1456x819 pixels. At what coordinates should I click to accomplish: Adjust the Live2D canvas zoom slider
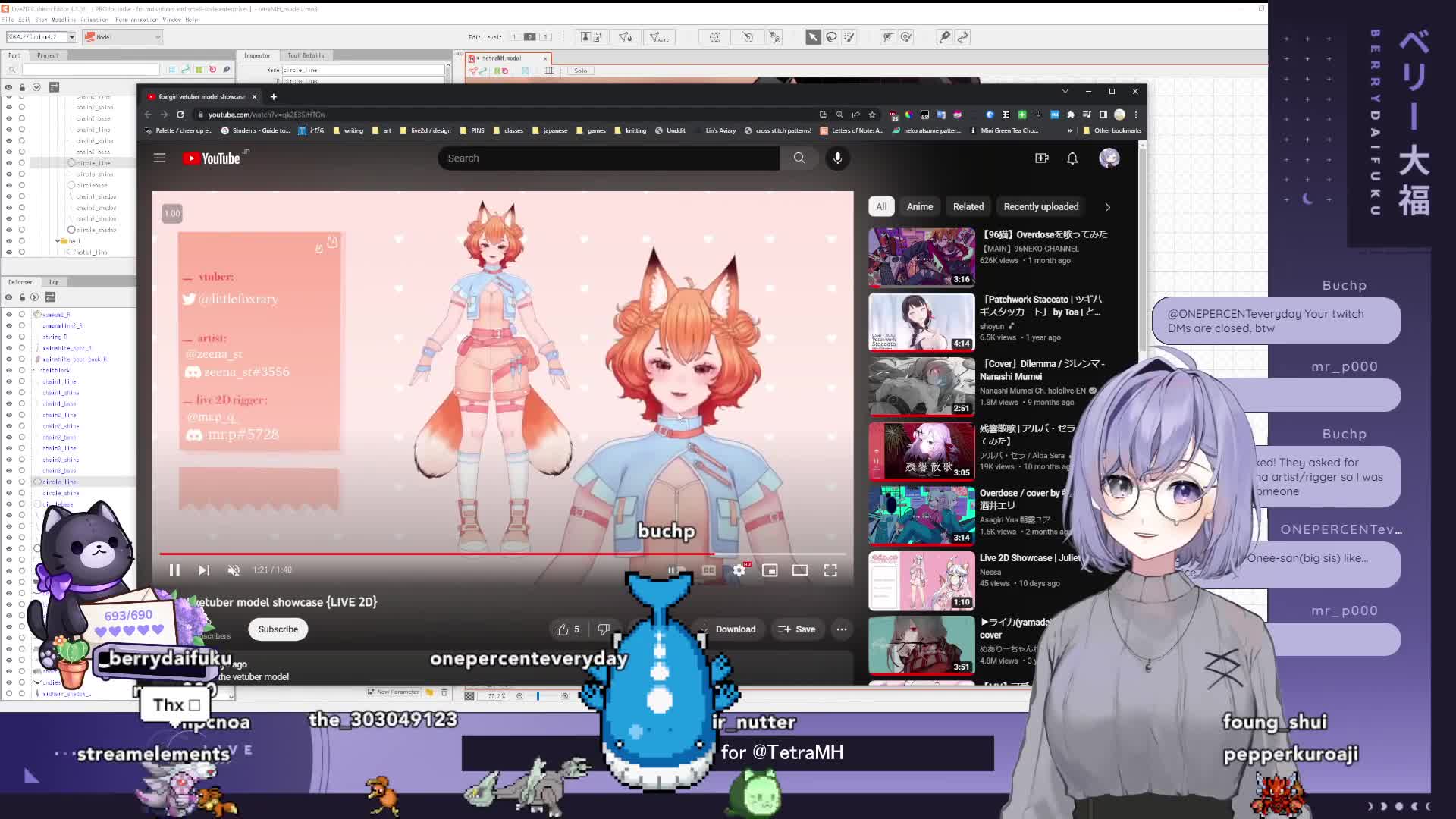click(x=542, y=695)
